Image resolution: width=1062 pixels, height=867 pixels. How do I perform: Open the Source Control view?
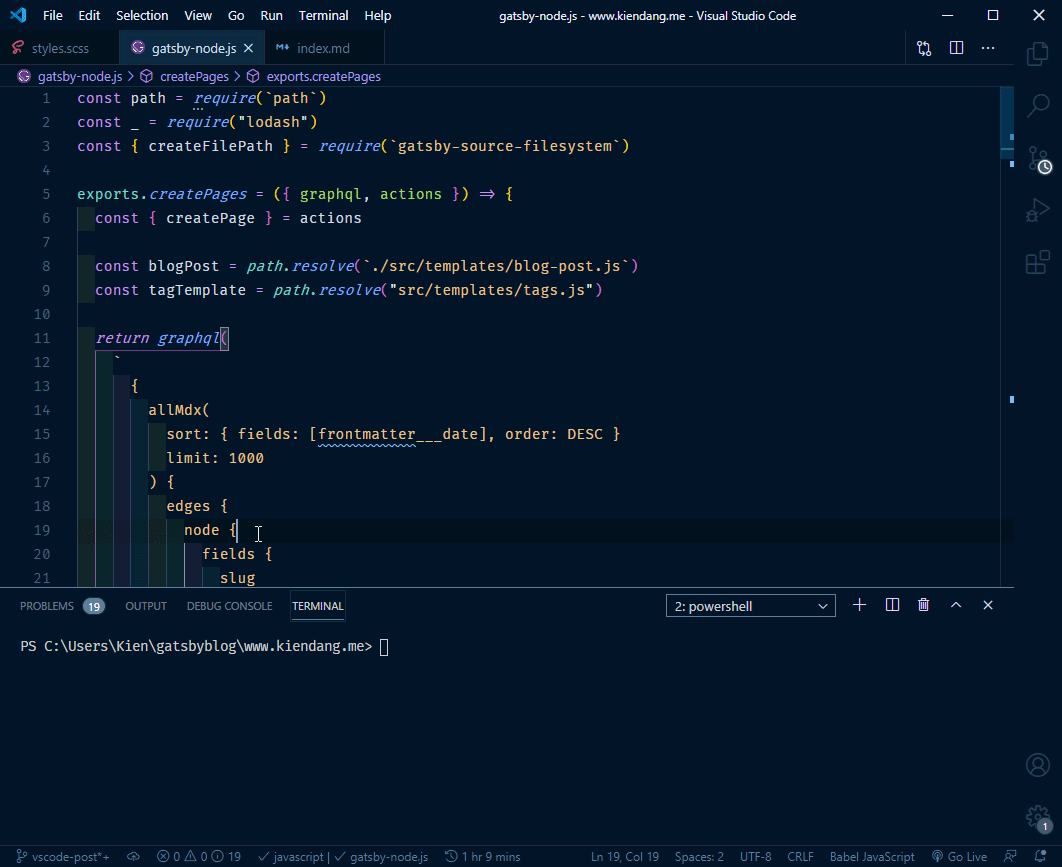(x=1038, y=159)
